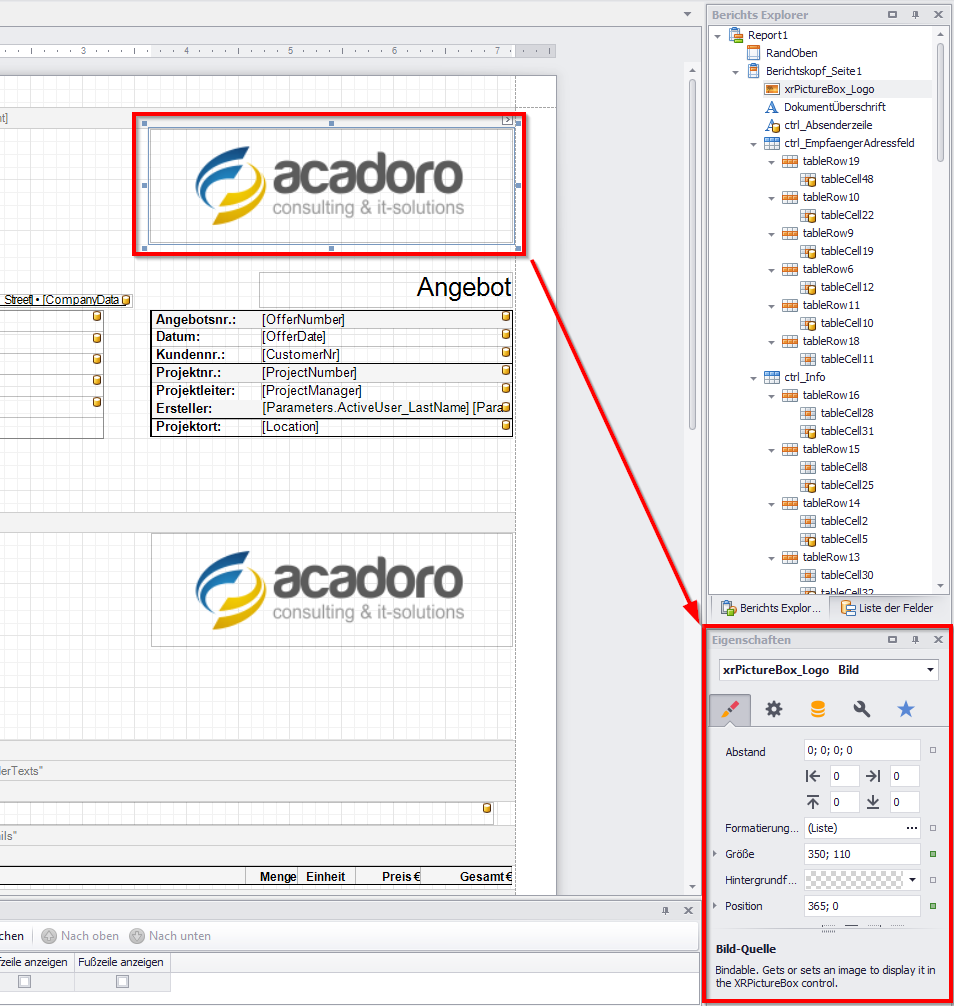Select DokumentÜberschrift in the report tree

coord(834,107)
